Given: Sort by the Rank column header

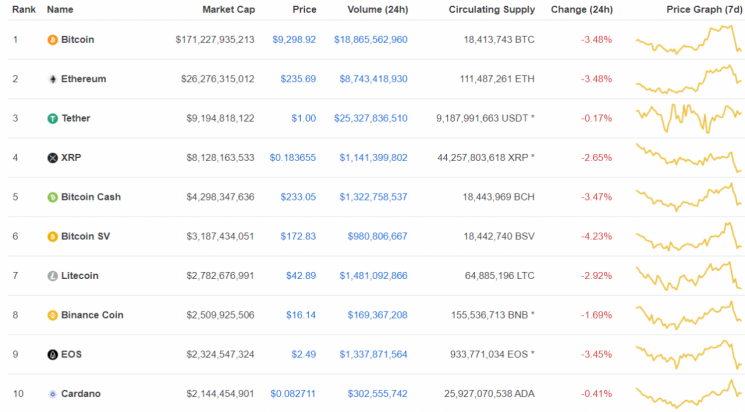Looking at the screenshot, I should coord(24,10).
